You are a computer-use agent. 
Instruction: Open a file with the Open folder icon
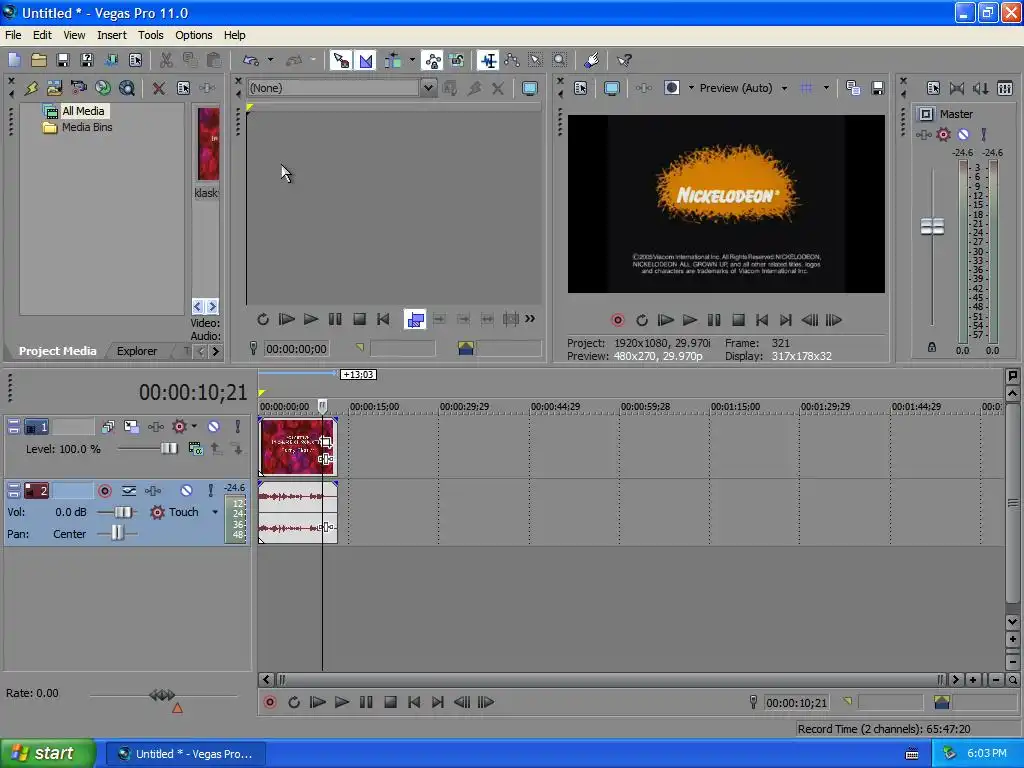click(x=39, y=60)
